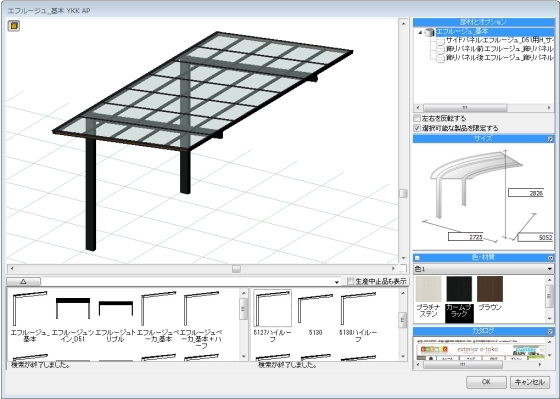Select the 飾りパネル前 tree item

click(500, 49)
